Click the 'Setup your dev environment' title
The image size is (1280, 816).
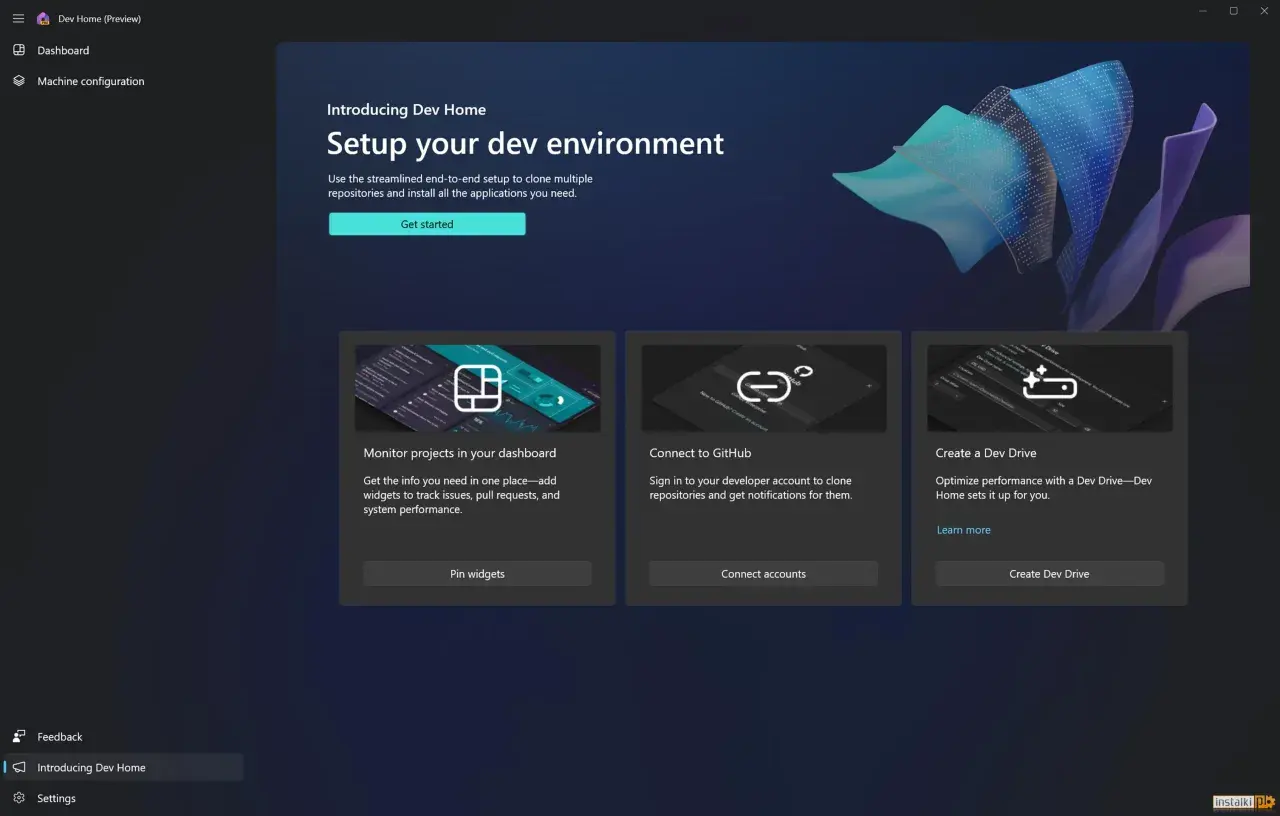pos(525,144)
